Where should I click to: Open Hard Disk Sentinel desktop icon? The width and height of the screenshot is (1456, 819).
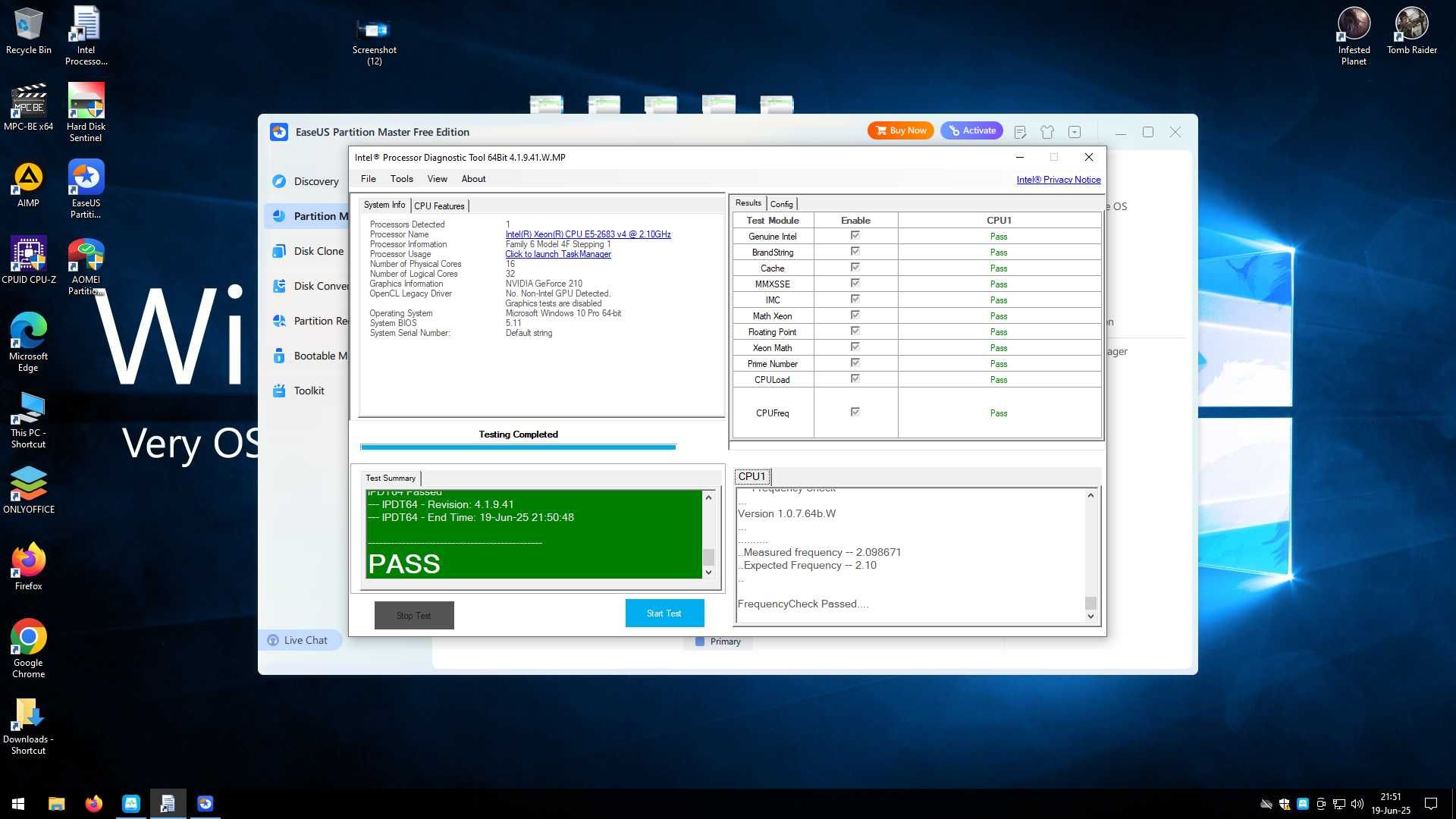(86, 112)
